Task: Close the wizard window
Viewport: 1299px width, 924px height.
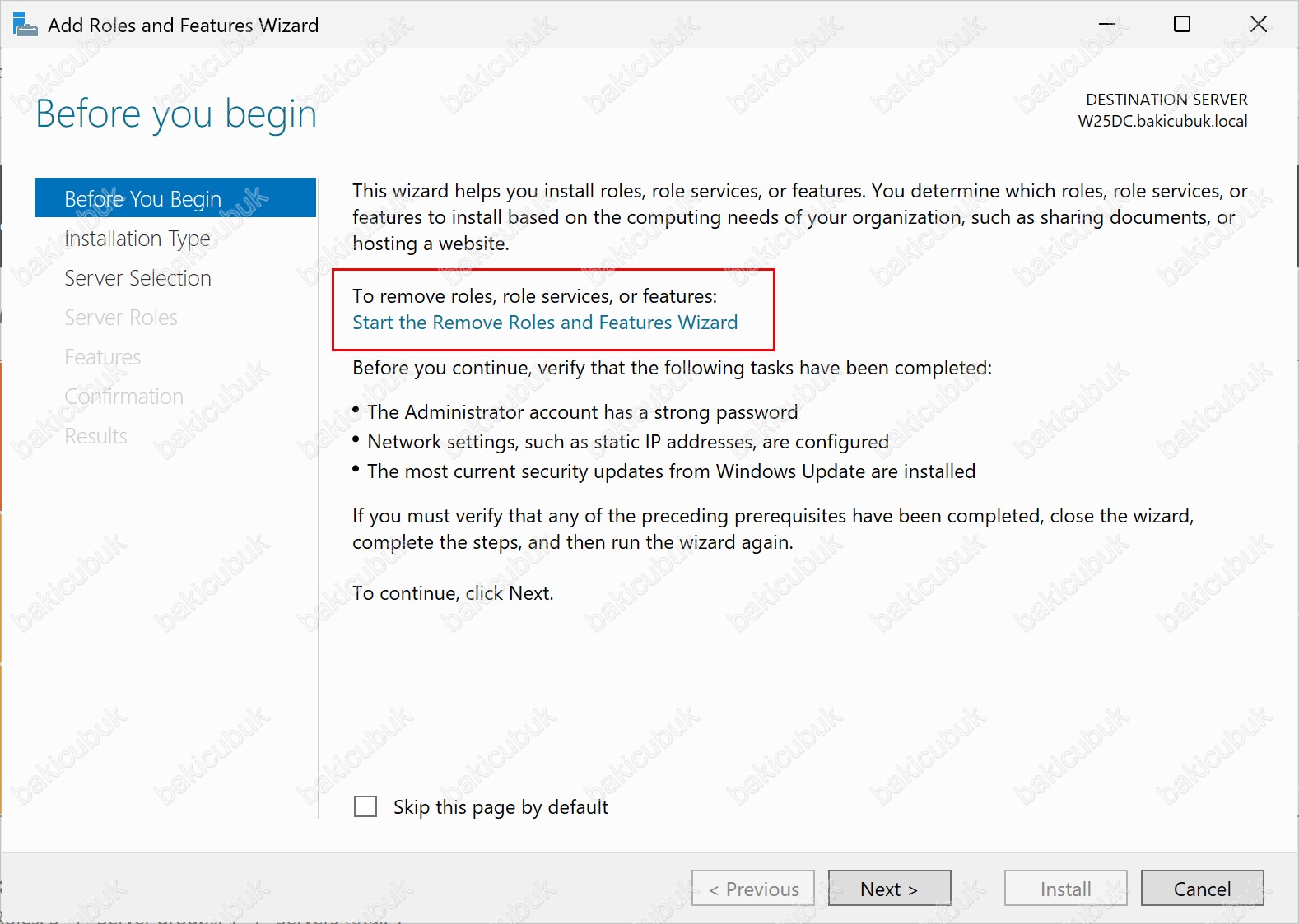Action: click(1259, 24)
